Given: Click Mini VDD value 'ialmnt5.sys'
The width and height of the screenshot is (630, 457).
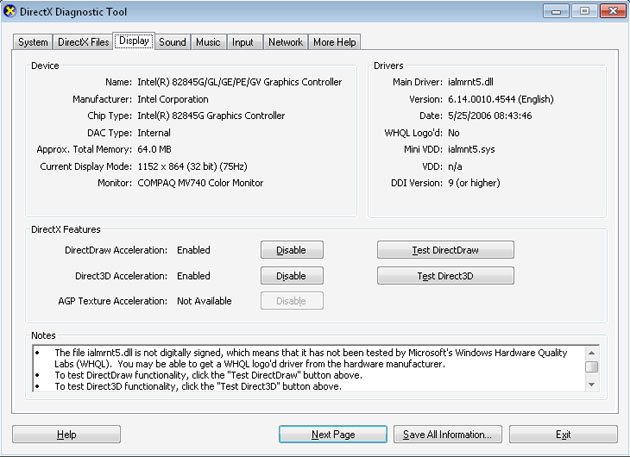Looking at the screenshot, I should 471,150.
